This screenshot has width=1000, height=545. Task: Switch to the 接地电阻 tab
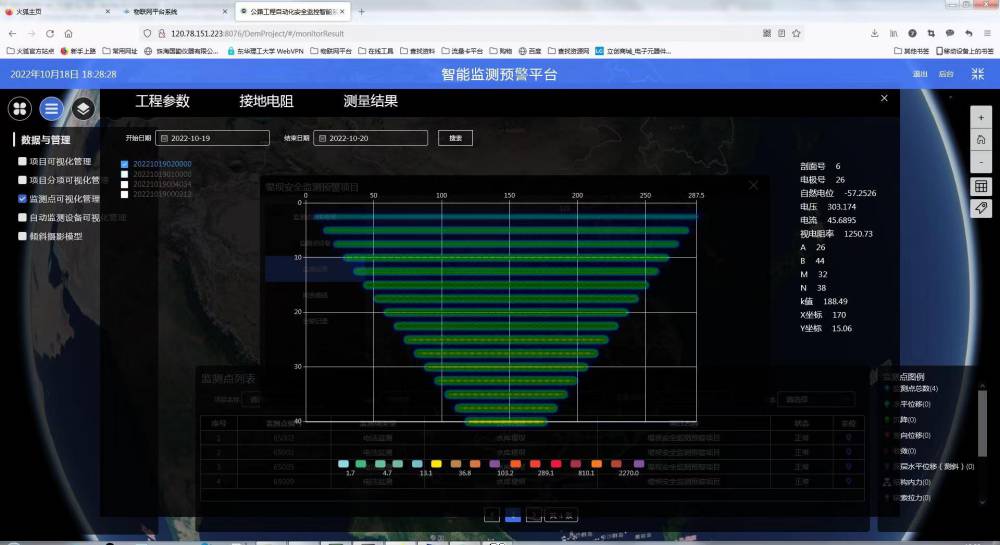(266, 101)
